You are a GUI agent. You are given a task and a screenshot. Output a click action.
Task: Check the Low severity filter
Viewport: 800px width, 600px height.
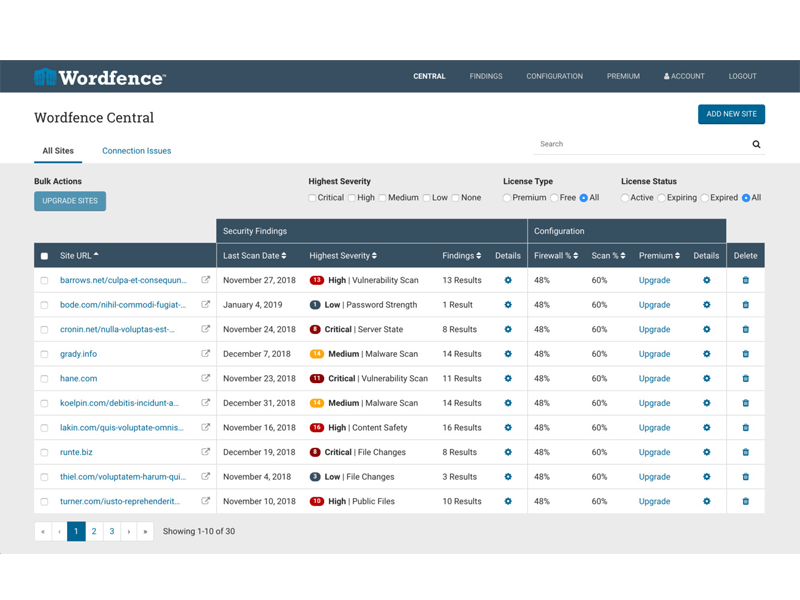coord(427,198)
